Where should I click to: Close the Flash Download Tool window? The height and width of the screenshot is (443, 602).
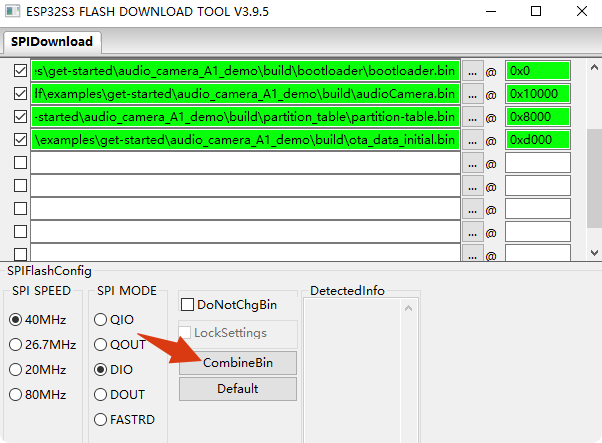[582, 12]
